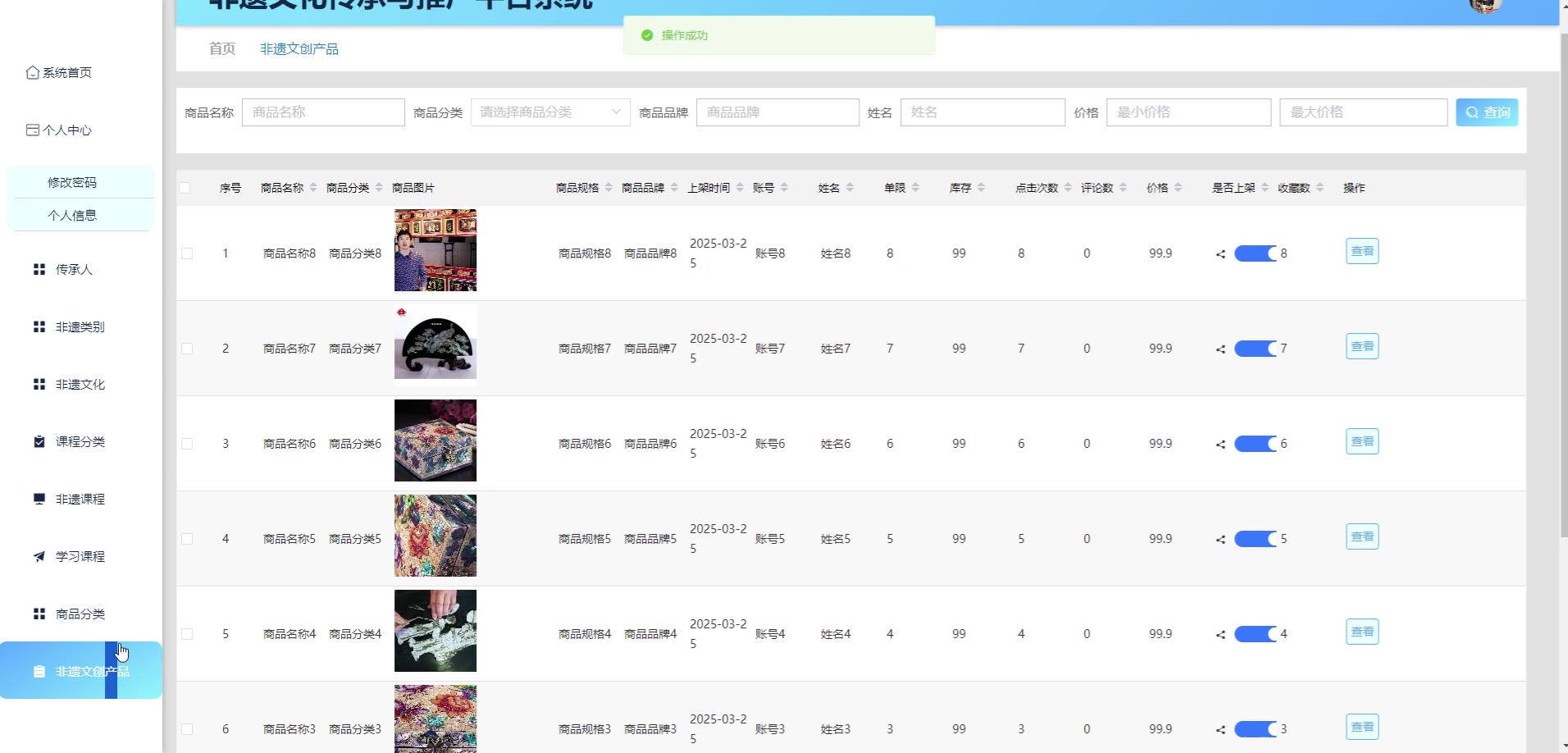Click the share icon in the 商品名称4 row
Image resolution: width=1568 pixels, height=753 pixels.
(x=1220, y=635)
